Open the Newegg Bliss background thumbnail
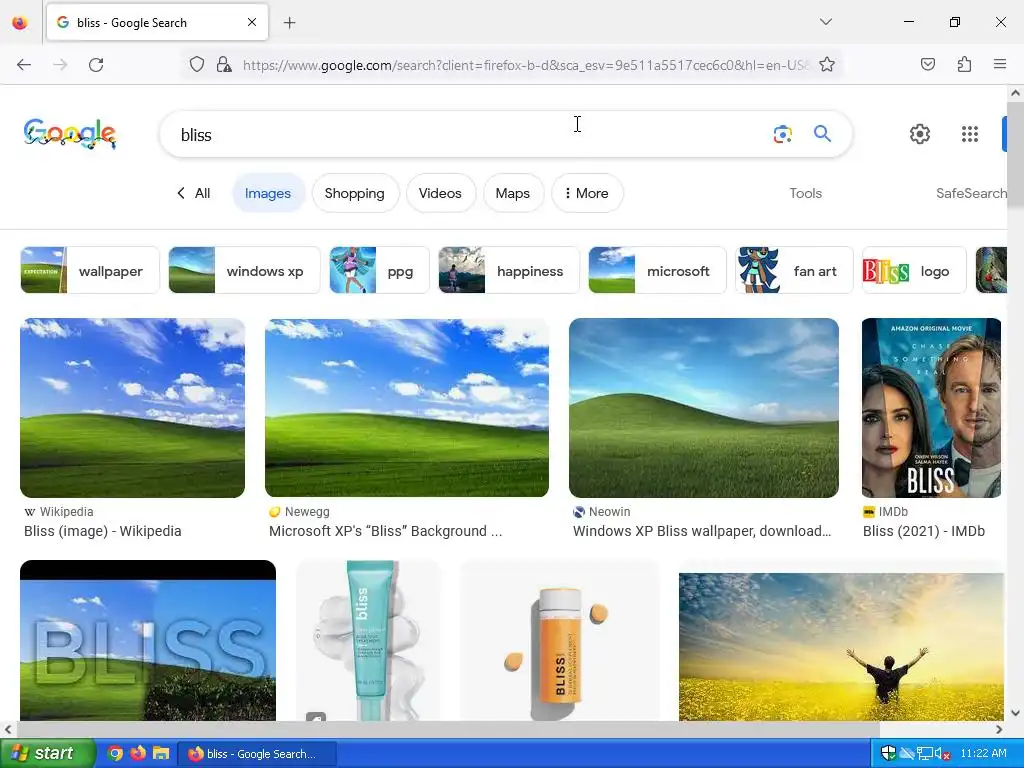The image size is (1024, 768). [x=407, y=408]
